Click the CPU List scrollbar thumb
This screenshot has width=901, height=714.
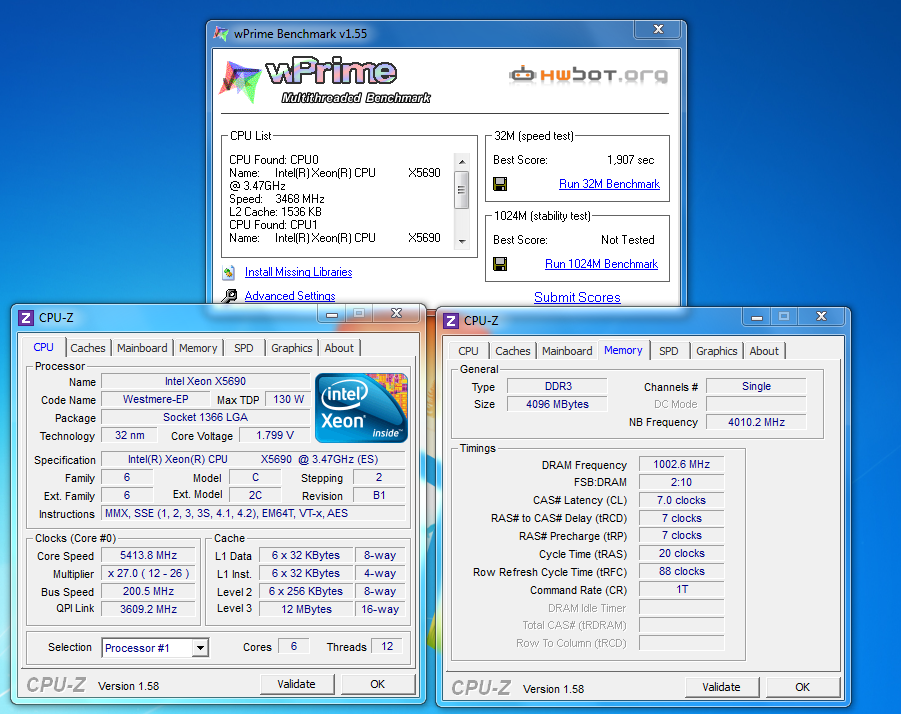[461, 190]
